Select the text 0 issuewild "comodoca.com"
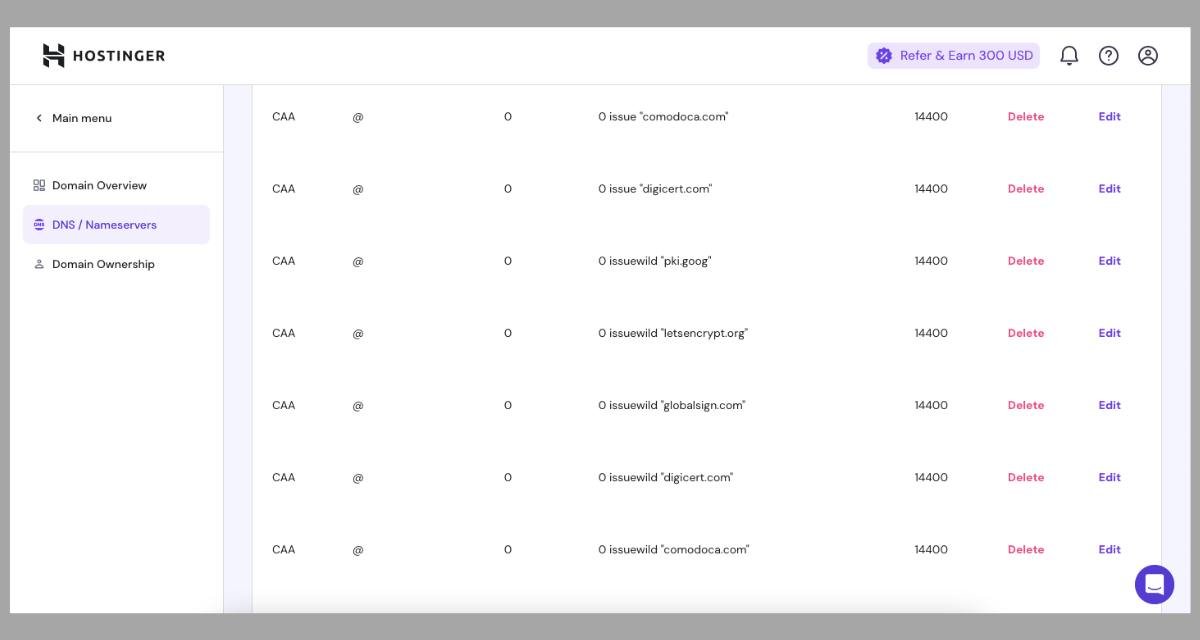The image size is (1200, 640). (674, 549)
